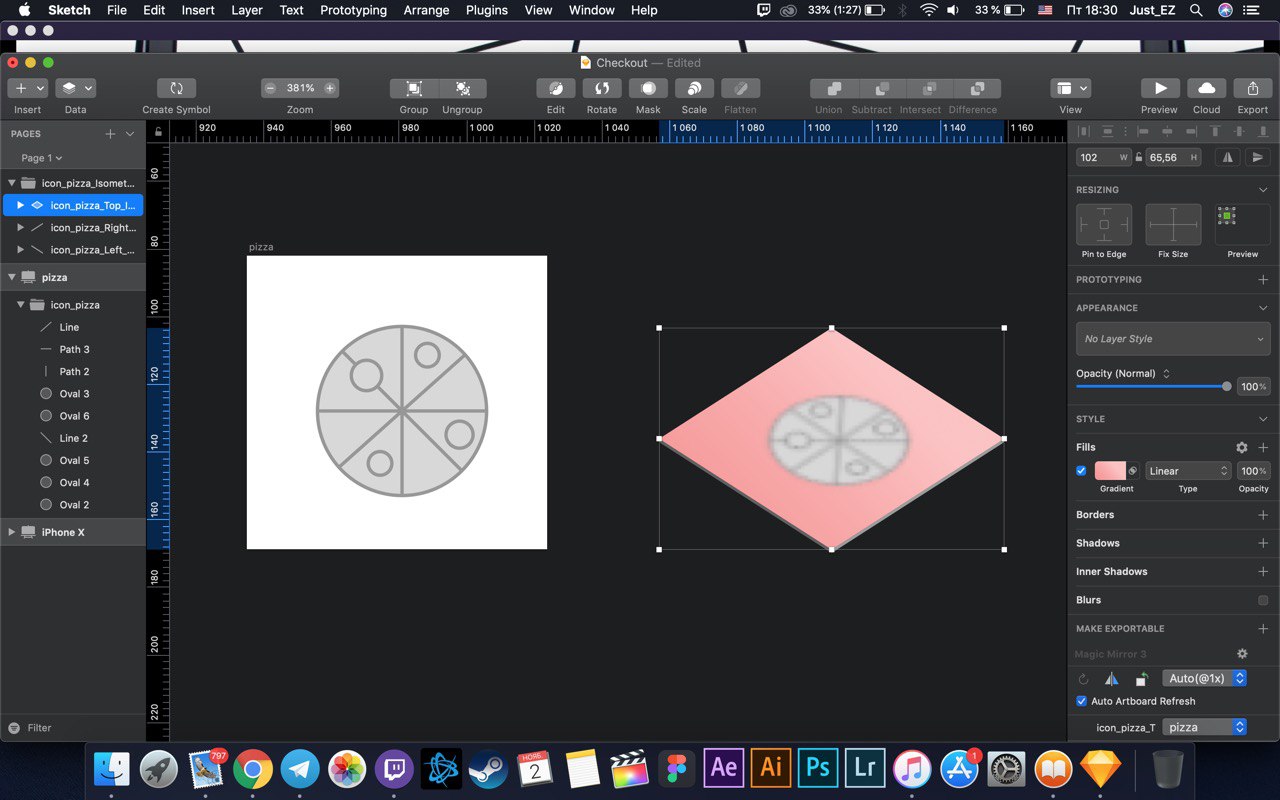1280x800 pixels.
Task: Disable the gradient fill checkbox
Action: coord(1081,471)
